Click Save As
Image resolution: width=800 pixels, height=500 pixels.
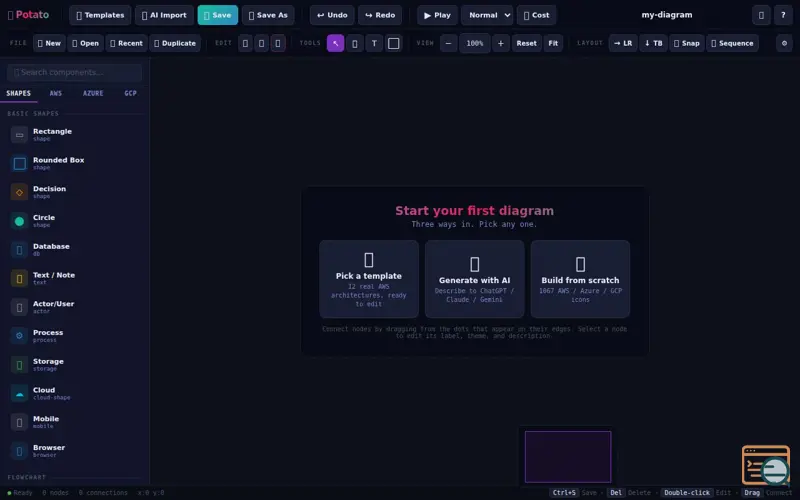[x=268, y=15]
